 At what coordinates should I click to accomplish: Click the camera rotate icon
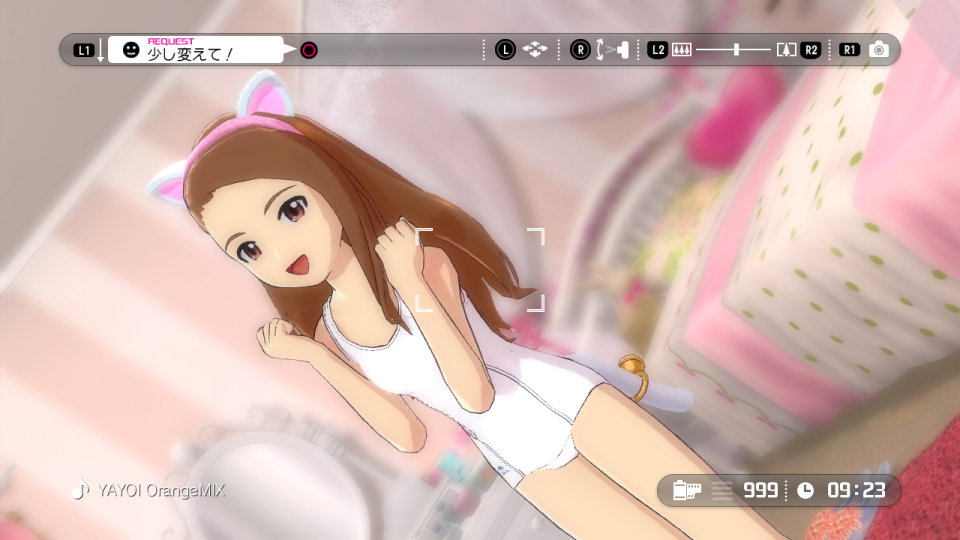click(609, 49)
